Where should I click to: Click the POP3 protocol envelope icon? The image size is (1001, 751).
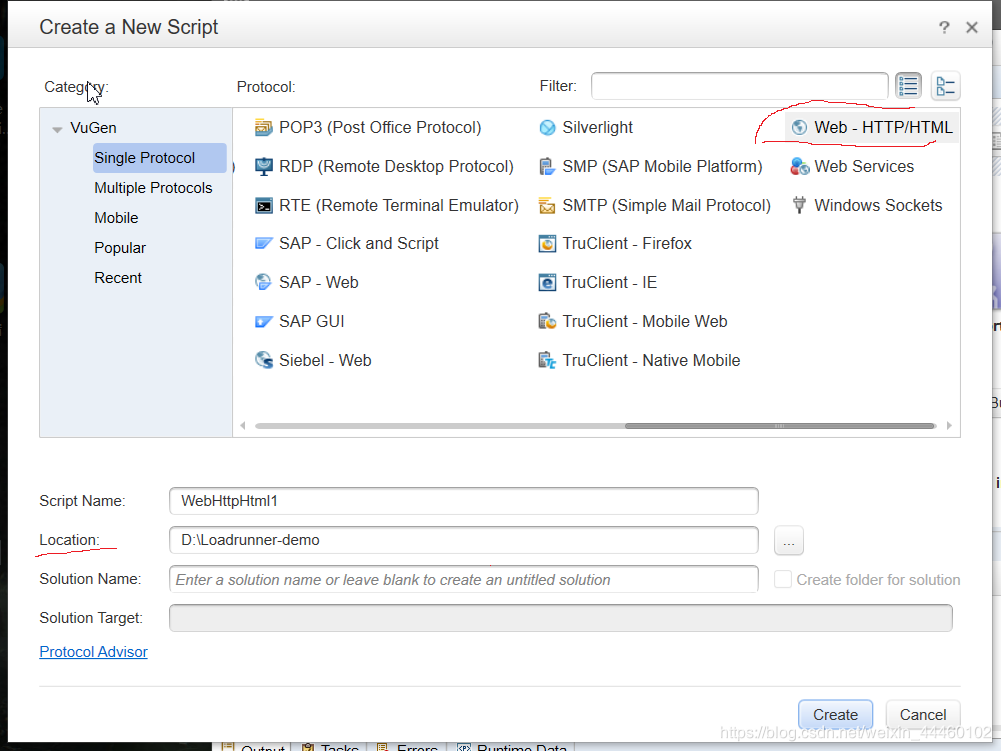(263, 128)
